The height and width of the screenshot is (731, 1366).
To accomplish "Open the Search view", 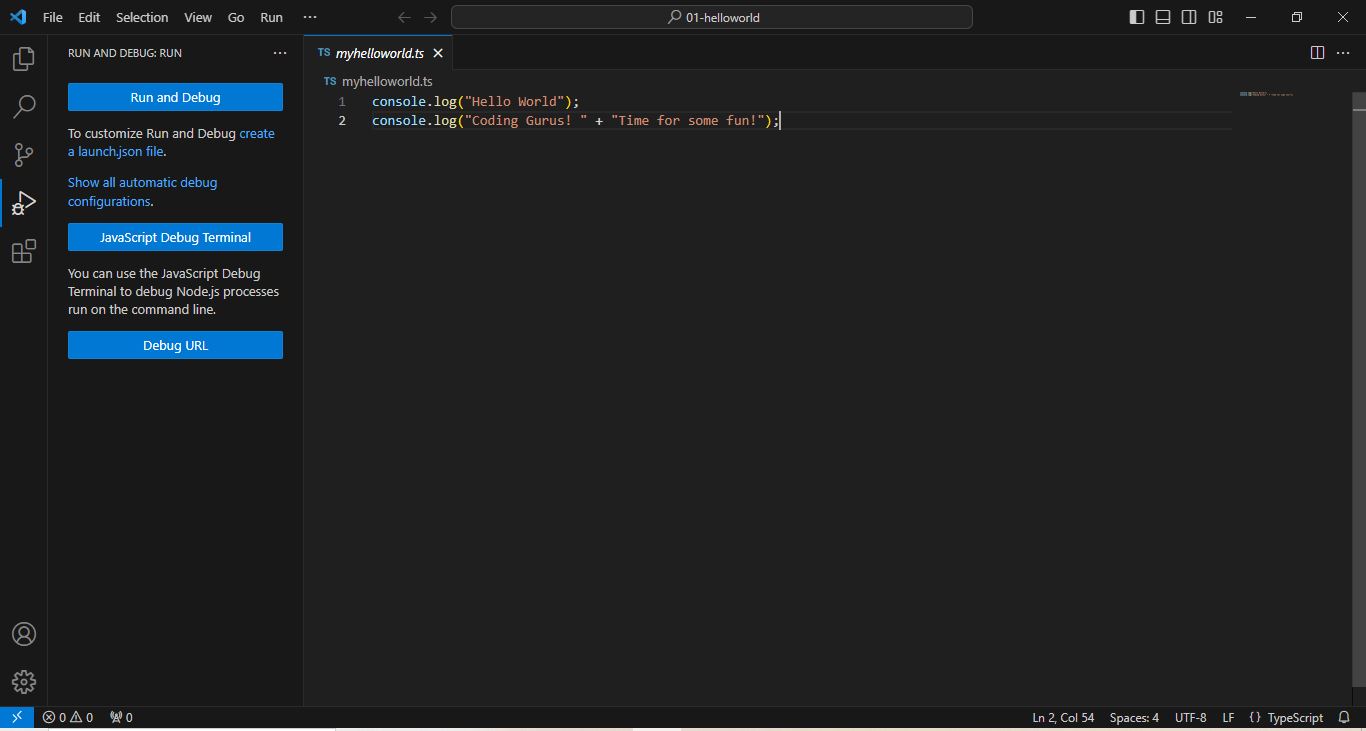I will [x=23, y=107].
